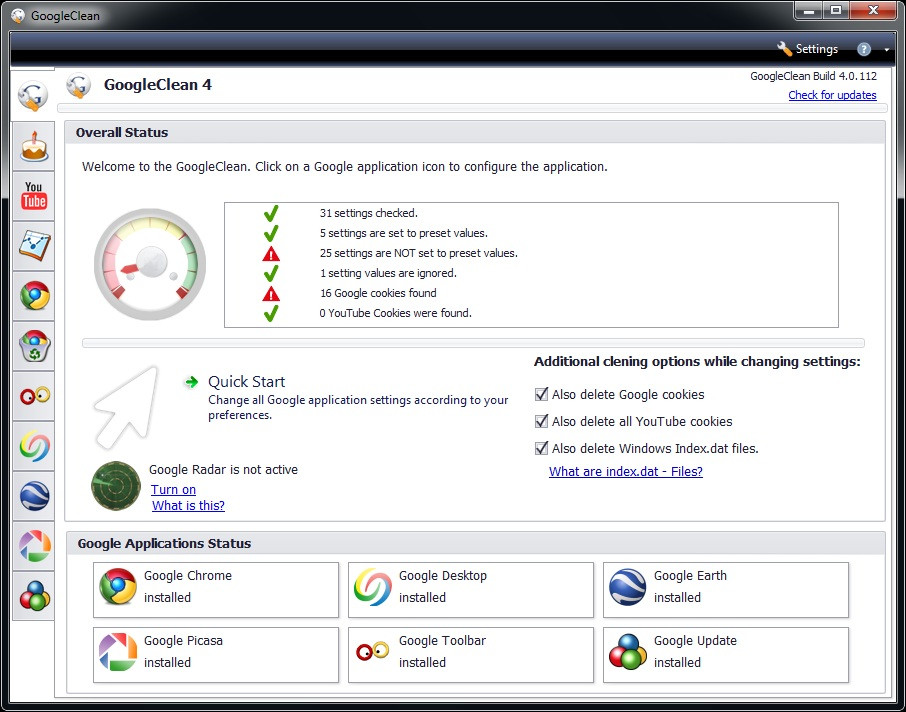906x712 pixels.
Task: Open the line-chart sidebar tab
Action: click(x=34, y=246)
